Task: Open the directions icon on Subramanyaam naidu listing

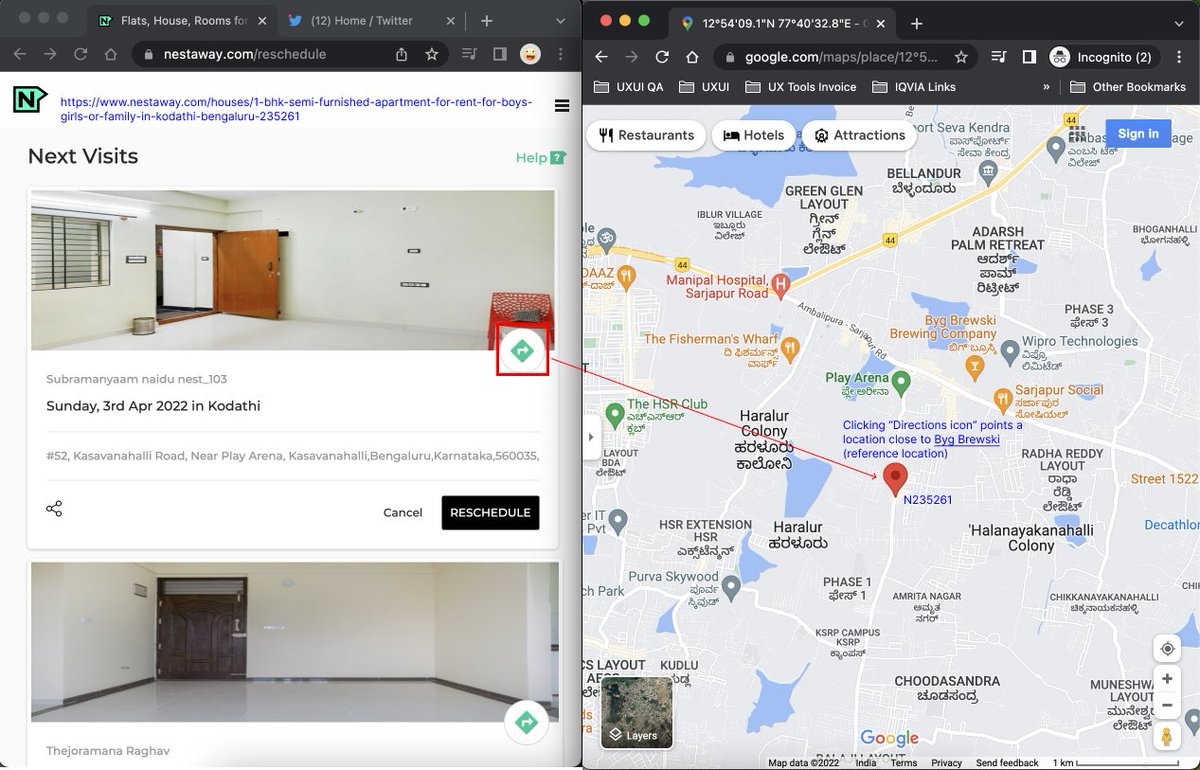Action: pos(521,351)
